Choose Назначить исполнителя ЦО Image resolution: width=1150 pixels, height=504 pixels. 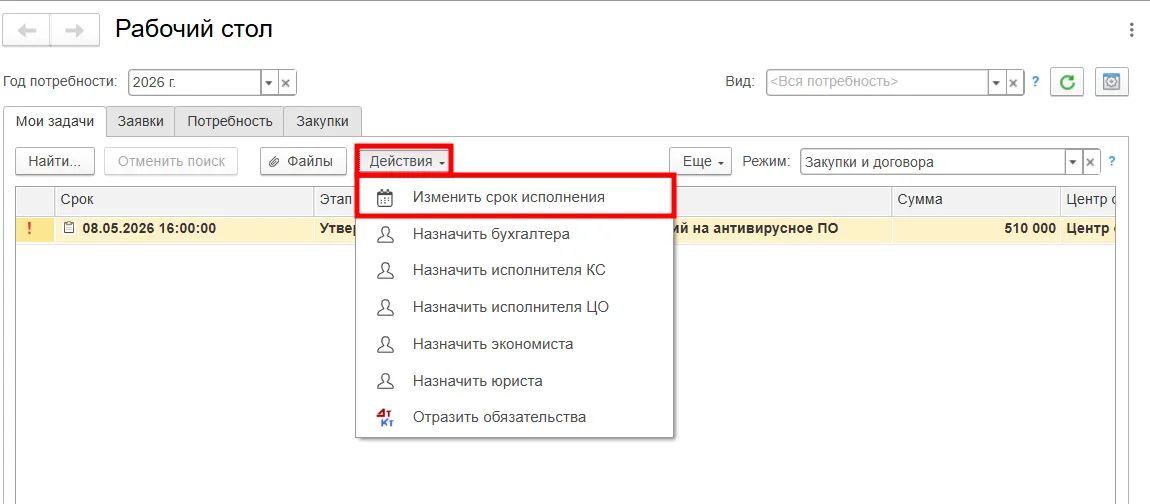tap(514, 307)
